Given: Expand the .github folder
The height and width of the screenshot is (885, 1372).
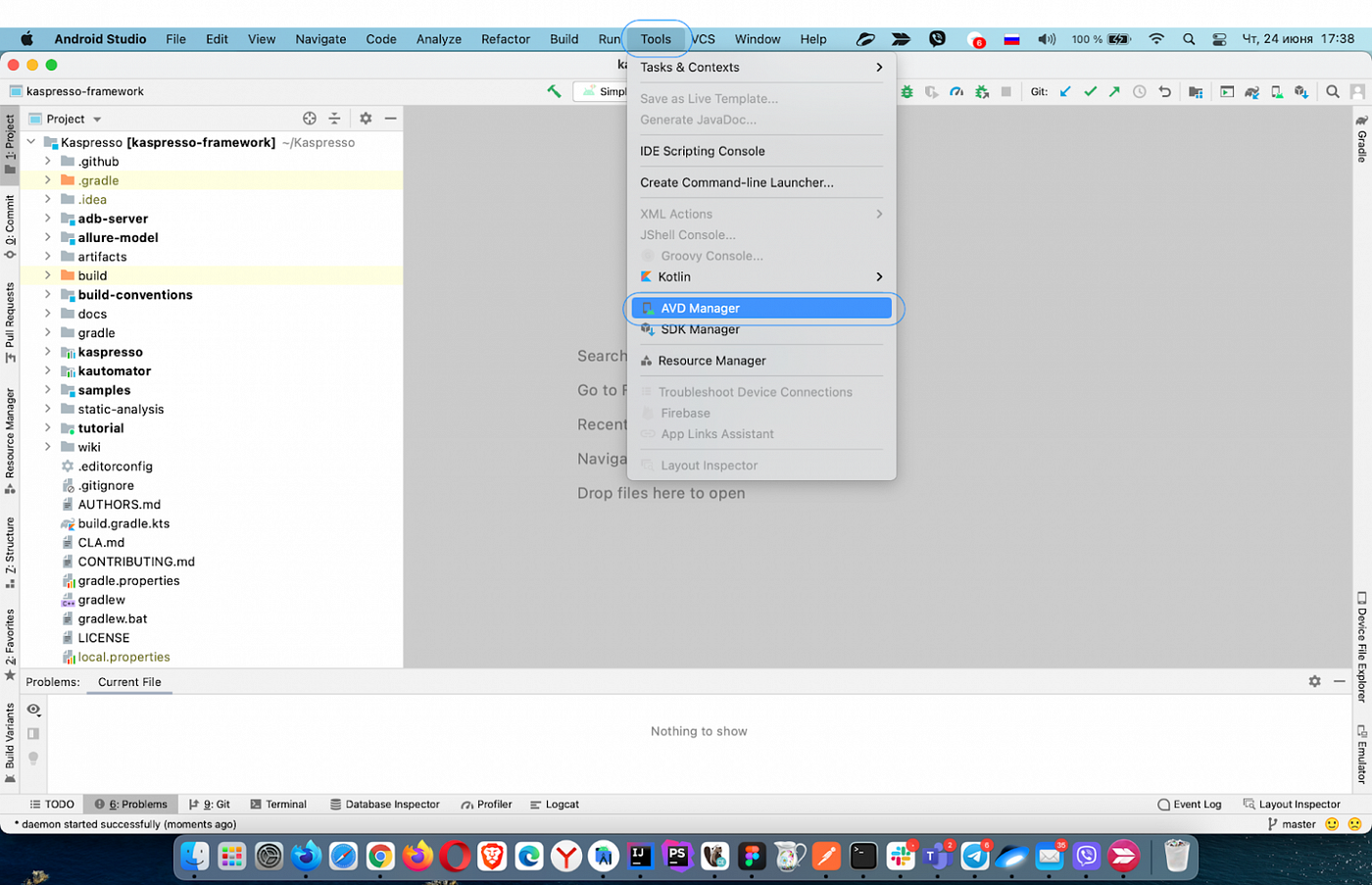Looking at the screenshot, I should point(47,162).
